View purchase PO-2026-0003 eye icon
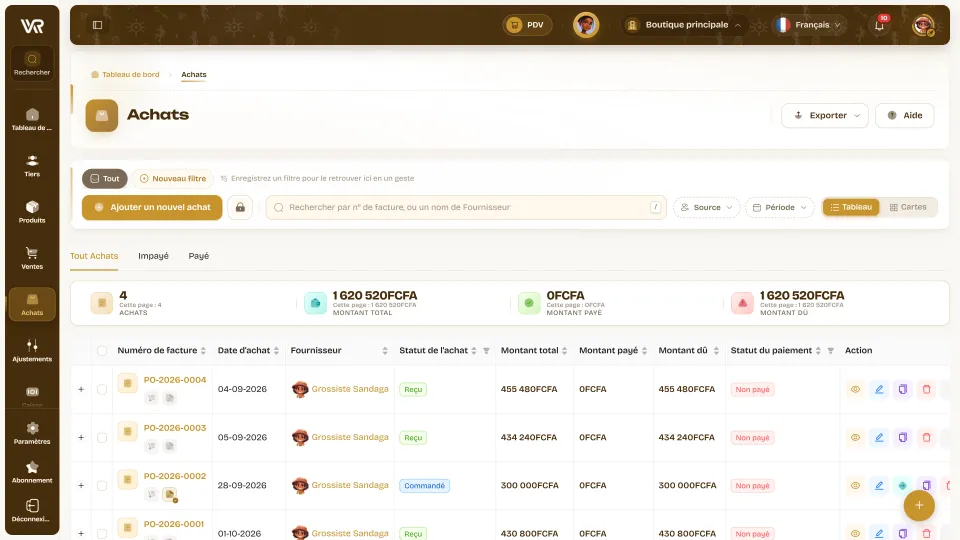 click(x=855, y=438)
